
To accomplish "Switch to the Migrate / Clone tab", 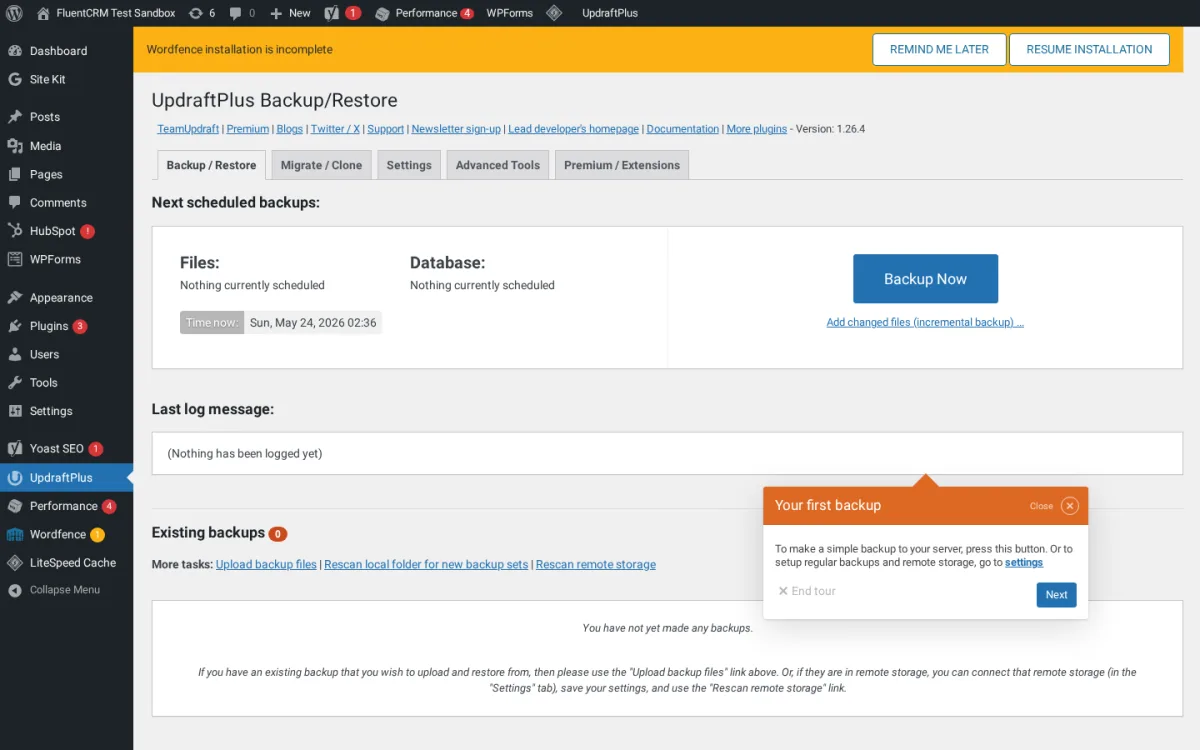I will (321, 165).
